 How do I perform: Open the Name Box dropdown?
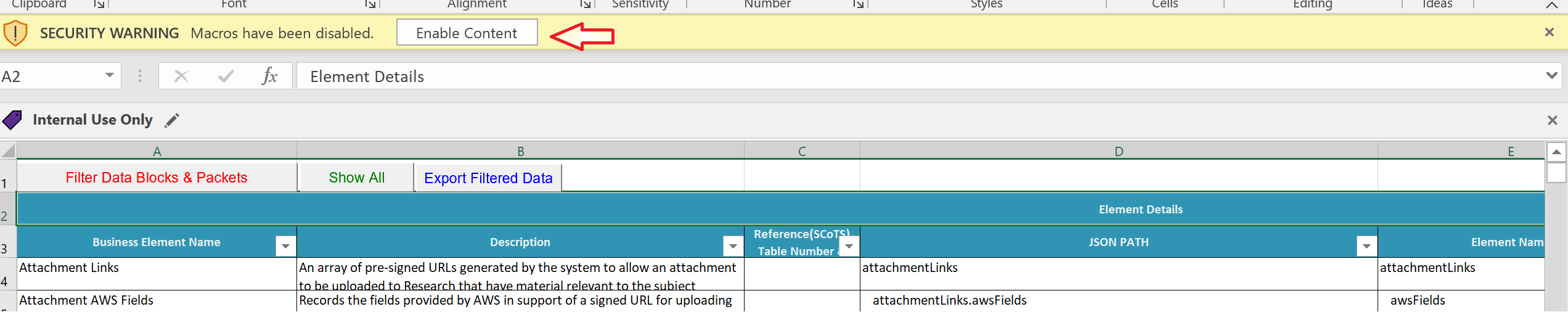(x=109, y=75)
